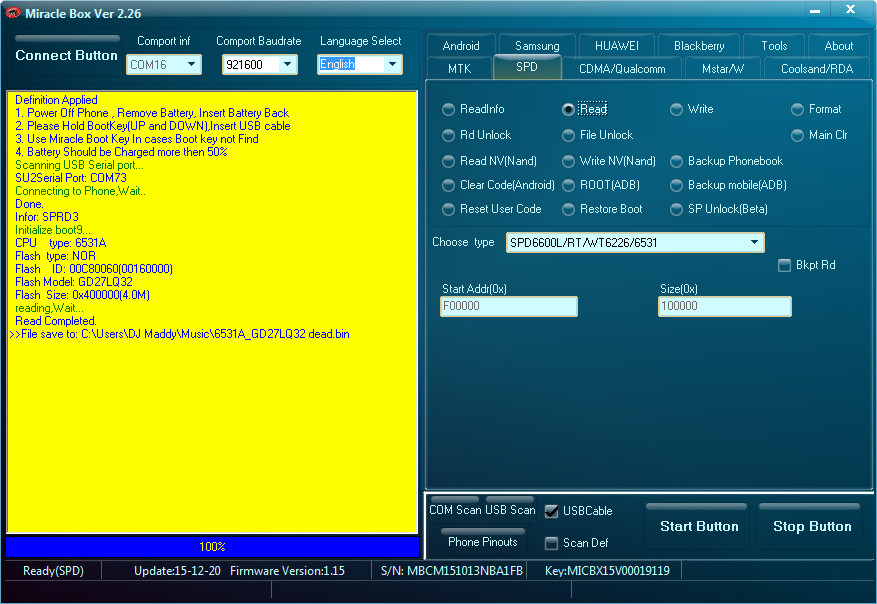Click the COM Scan button
Image resolution: width=877 pixels, height=604 pixels.
(x=455, y=510)
